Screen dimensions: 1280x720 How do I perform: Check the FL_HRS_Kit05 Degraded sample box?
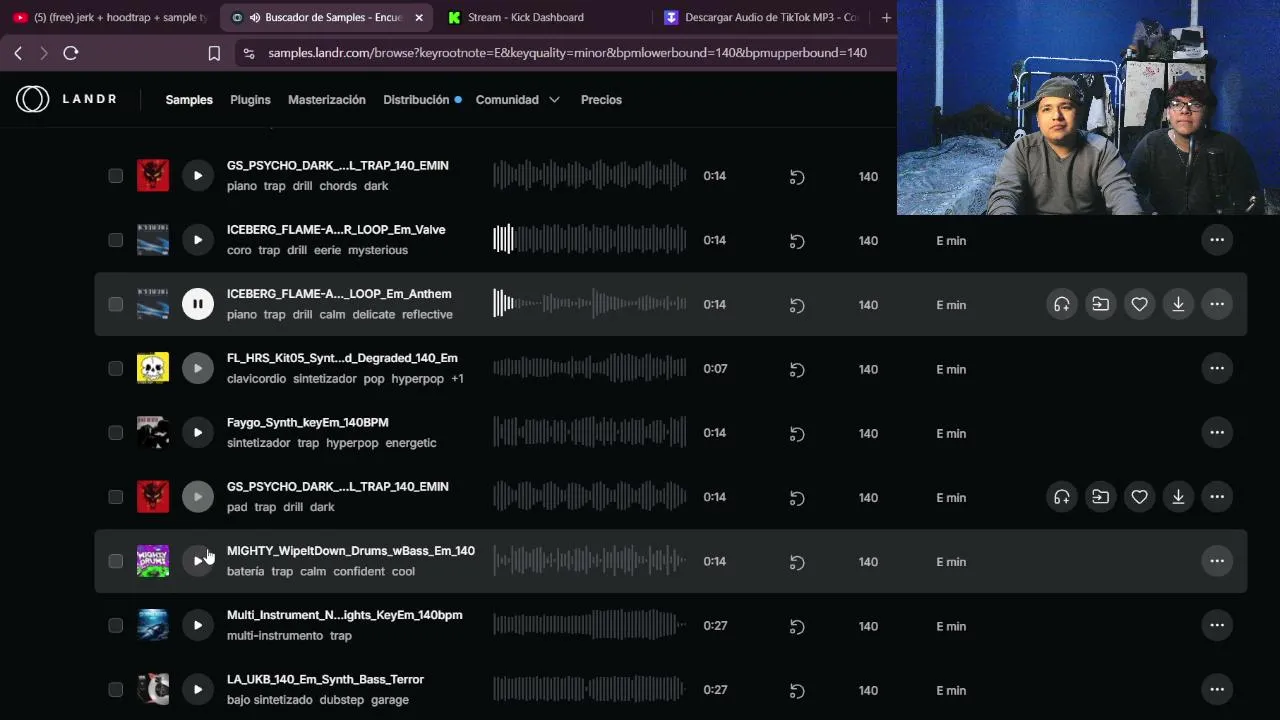click(x=116, y=369)
